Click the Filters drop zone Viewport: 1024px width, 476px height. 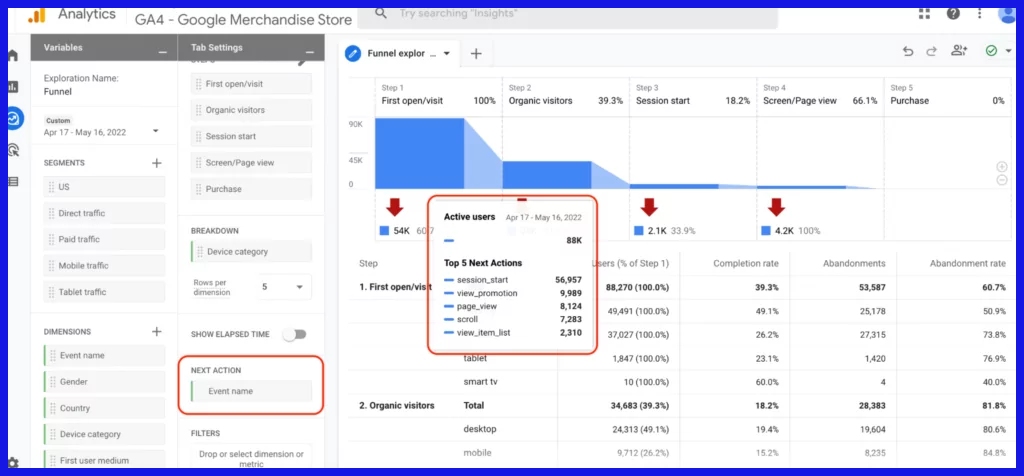pos(251,457)
